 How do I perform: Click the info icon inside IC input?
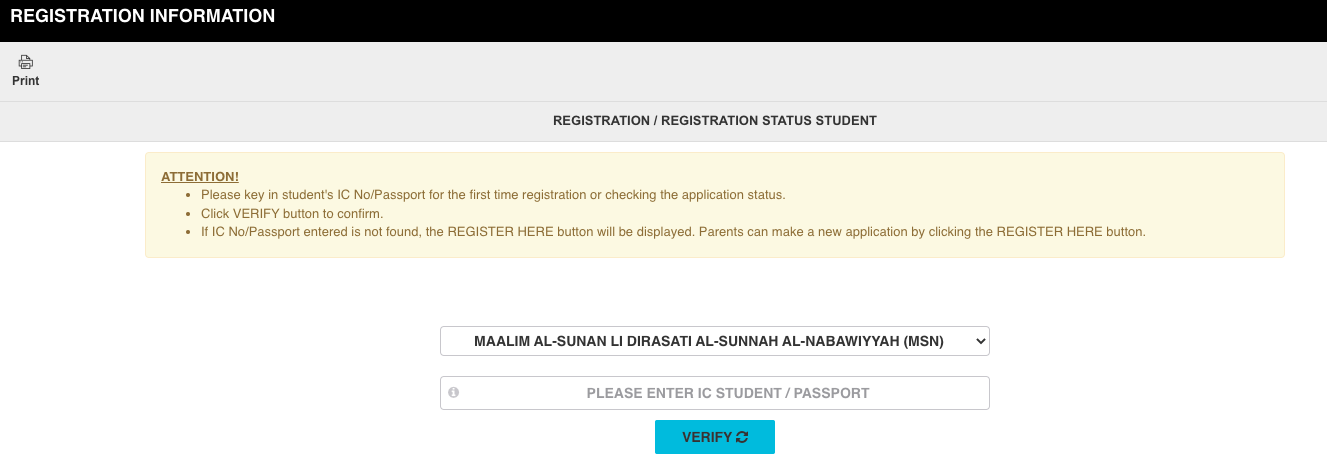coord(453,393)
